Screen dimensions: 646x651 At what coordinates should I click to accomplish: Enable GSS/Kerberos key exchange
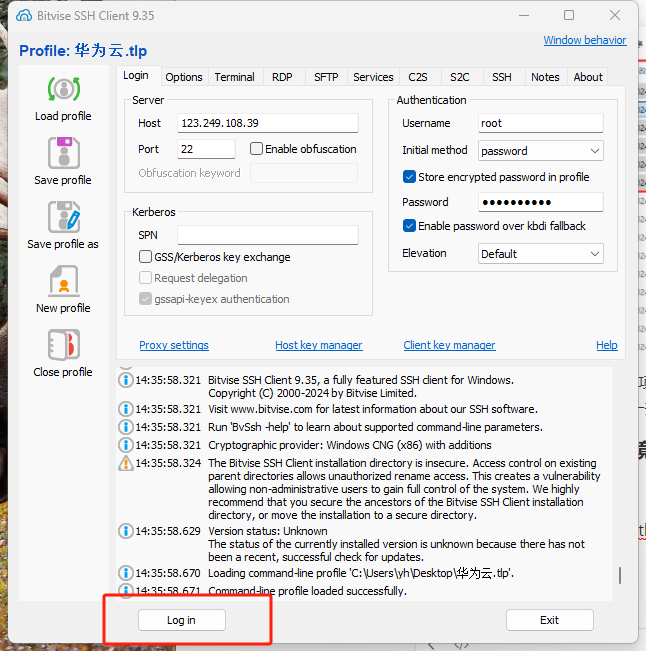pos(146,257)
